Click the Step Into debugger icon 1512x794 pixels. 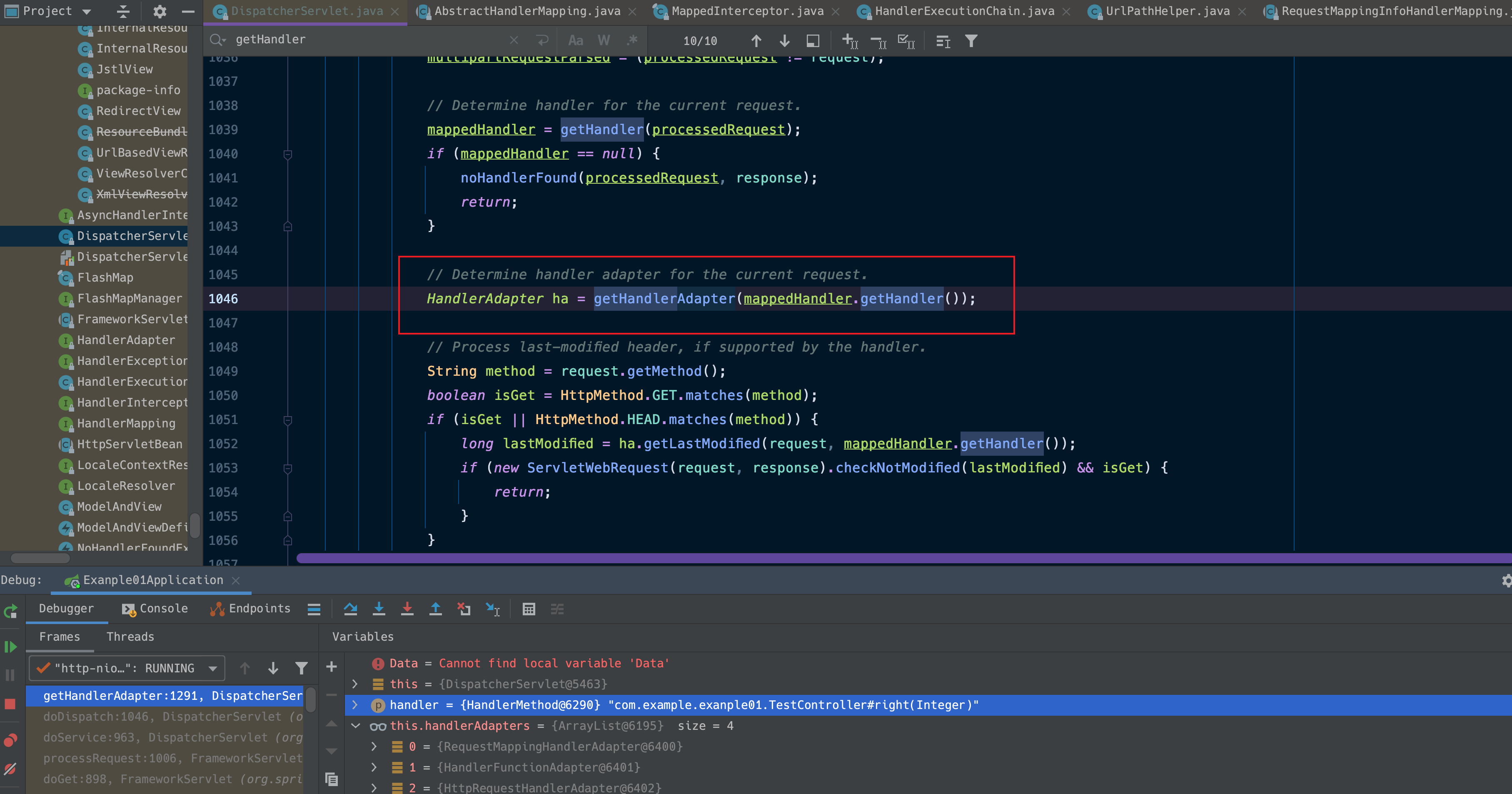click(x=379, y=609)
